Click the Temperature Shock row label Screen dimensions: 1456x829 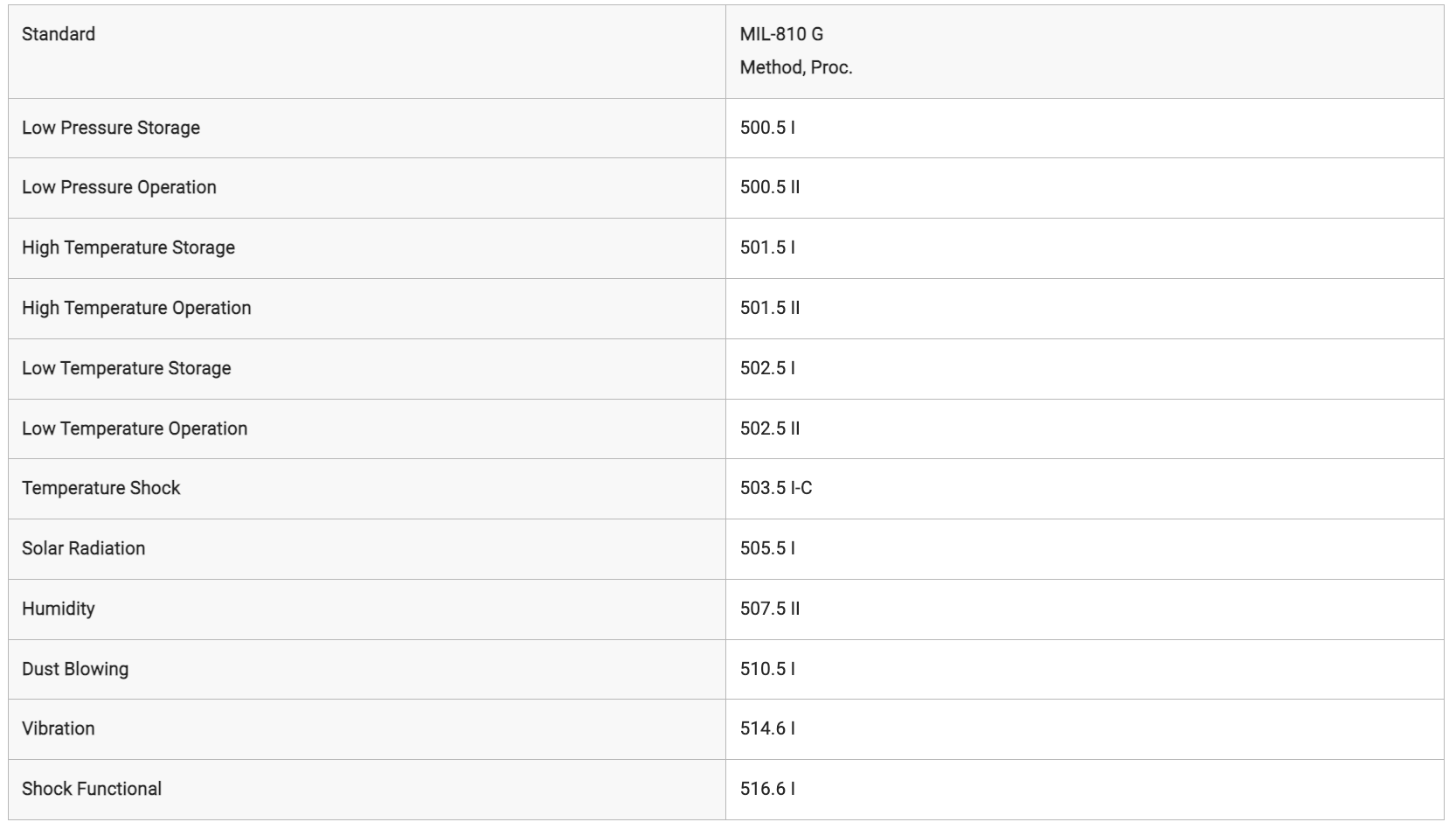point(101,488)
